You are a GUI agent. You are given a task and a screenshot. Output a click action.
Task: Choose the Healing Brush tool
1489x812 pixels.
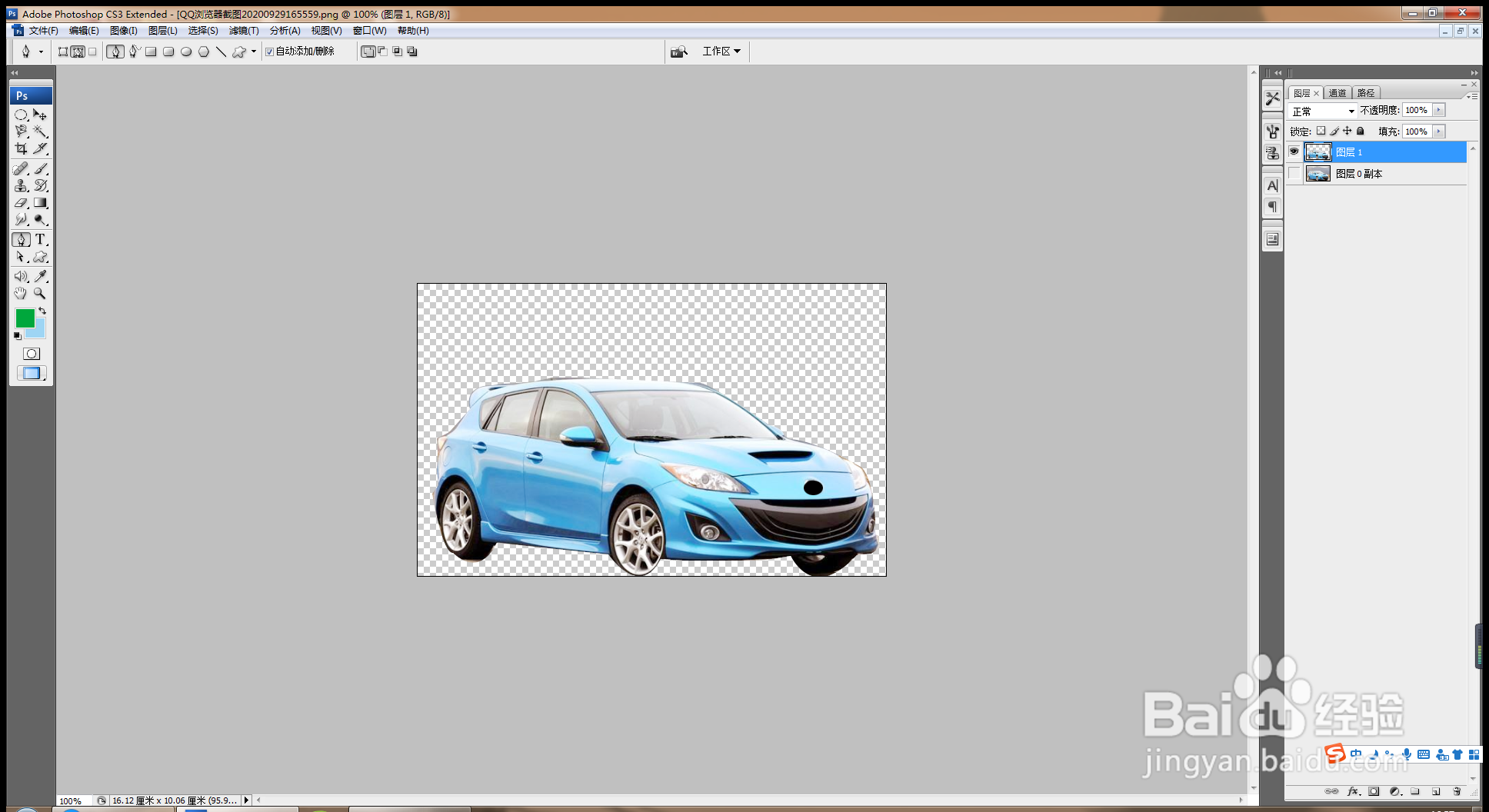[21, 168]
